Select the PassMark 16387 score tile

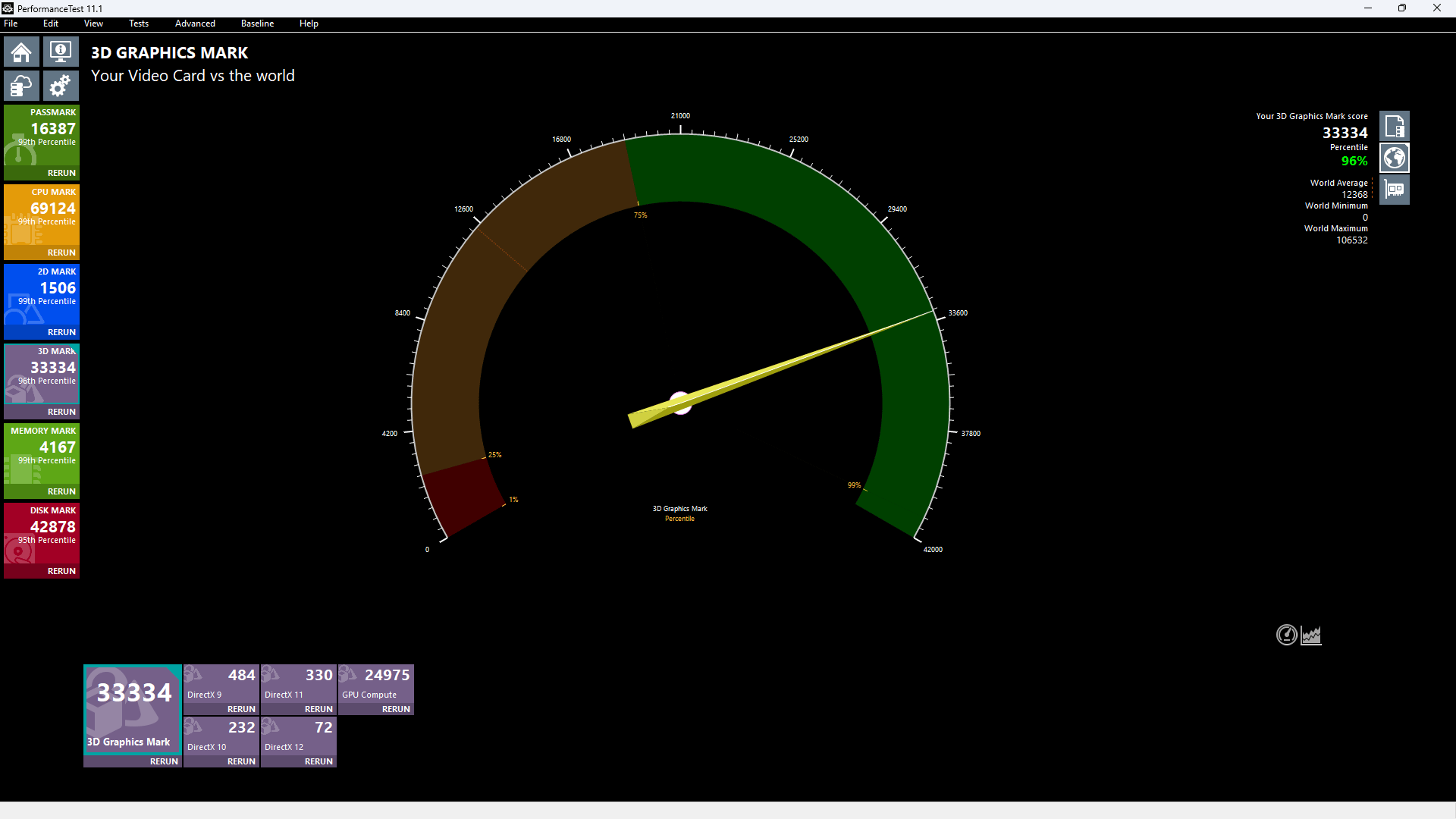[42, 135]
